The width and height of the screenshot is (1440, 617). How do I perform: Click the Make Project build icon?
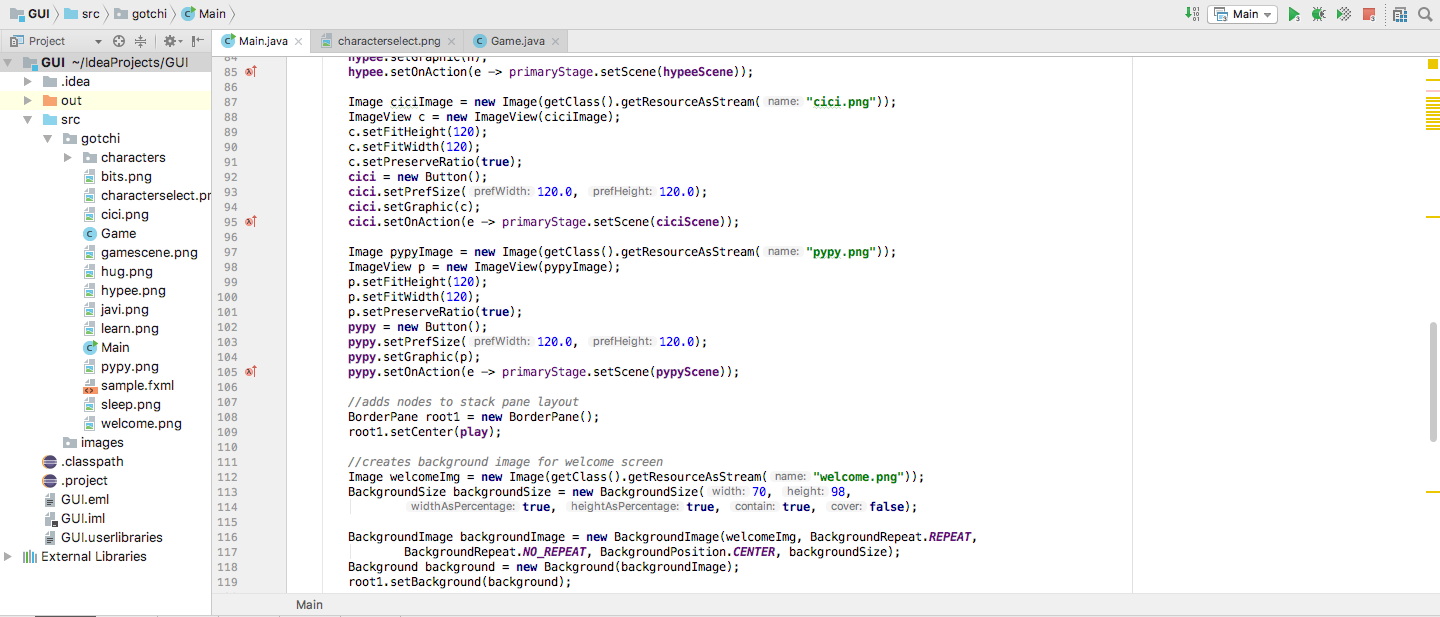[x=1192, y=14]
